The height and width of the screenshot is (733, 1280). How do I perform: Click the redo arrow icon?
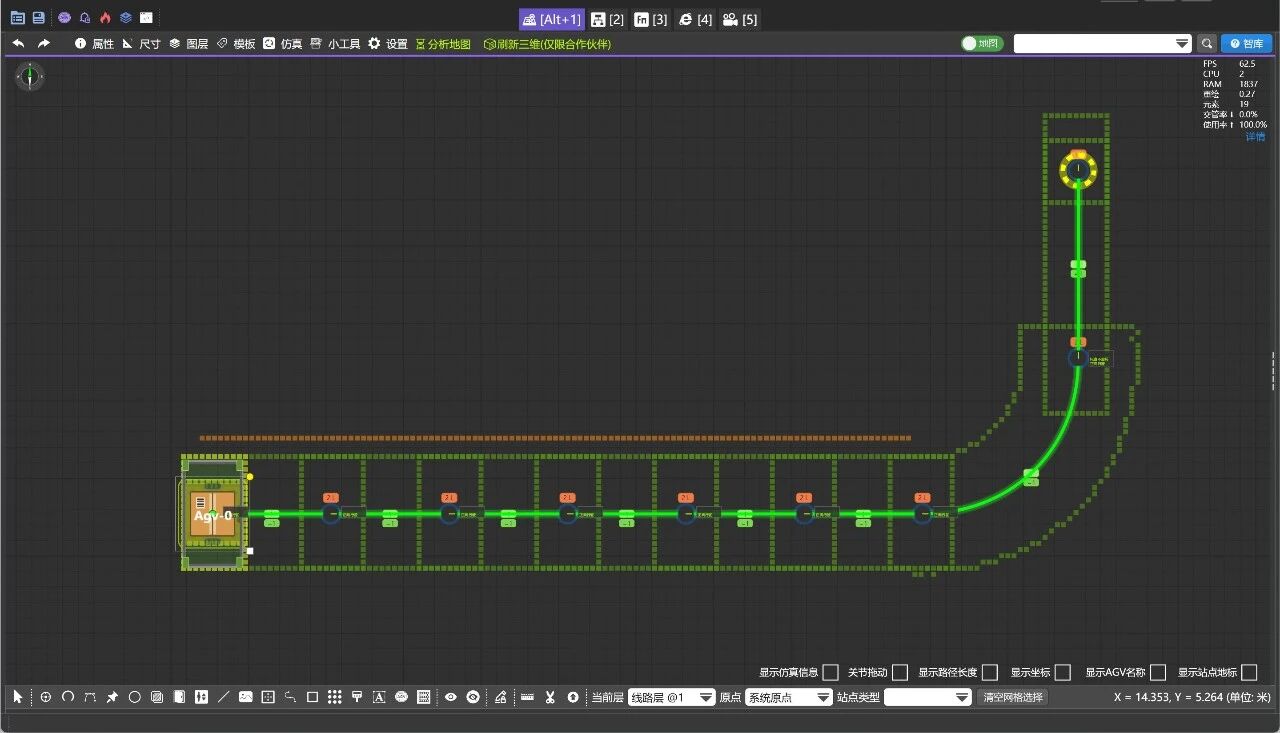point(44,44)
